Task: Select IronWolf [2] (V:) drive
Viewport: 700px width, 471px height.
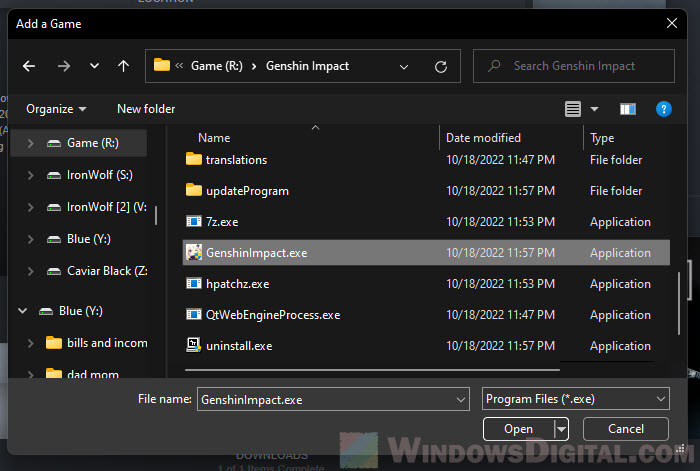Action: pyautogui.click(x=107, y=207)
